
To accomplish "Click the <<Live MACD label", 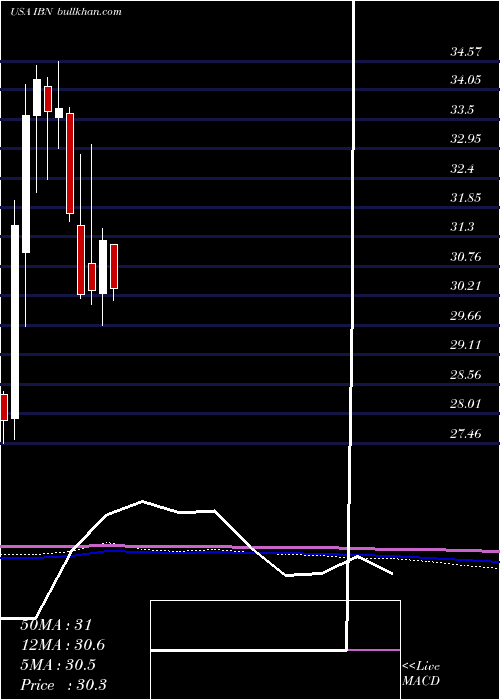I will [421, 674].
